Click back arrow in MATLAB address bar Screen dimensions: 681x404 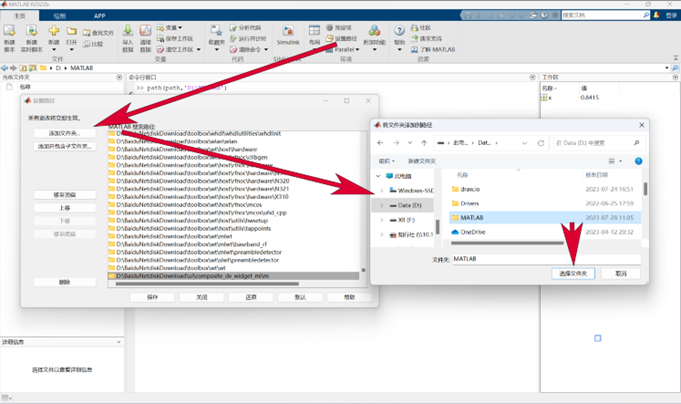click(4, 68)
